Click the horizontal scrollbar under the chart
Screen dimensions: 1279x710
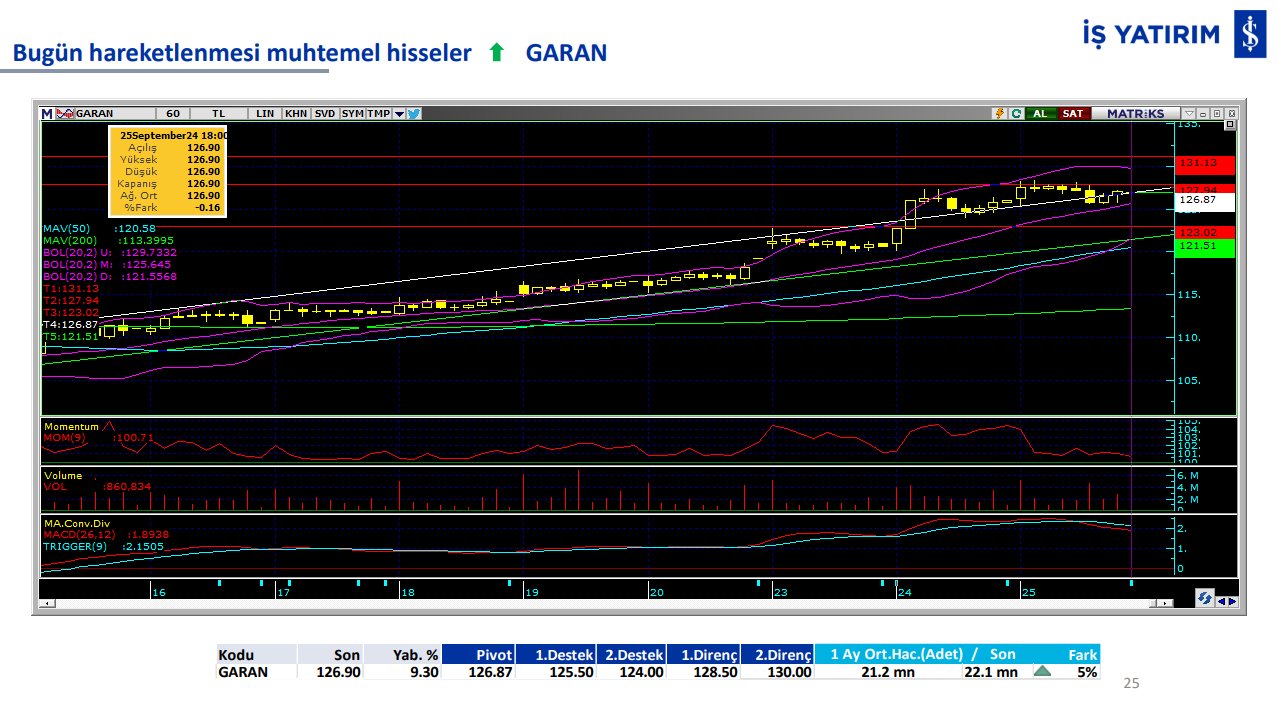[x=600, y=603]
